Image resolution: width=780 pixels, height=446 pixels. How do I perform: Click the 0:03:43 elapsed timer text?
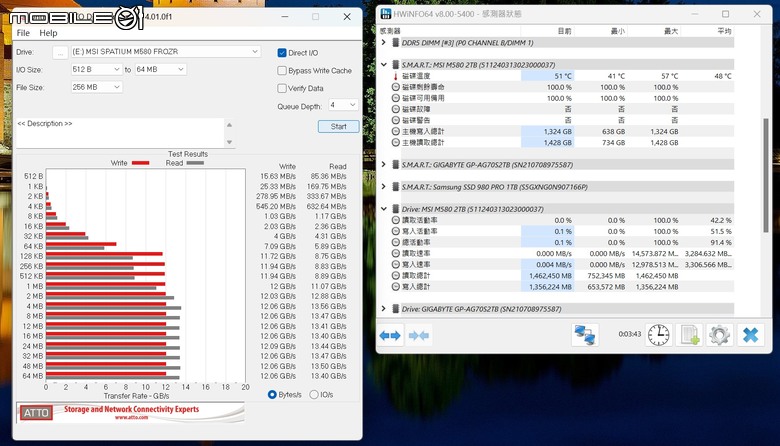(630, 334)
